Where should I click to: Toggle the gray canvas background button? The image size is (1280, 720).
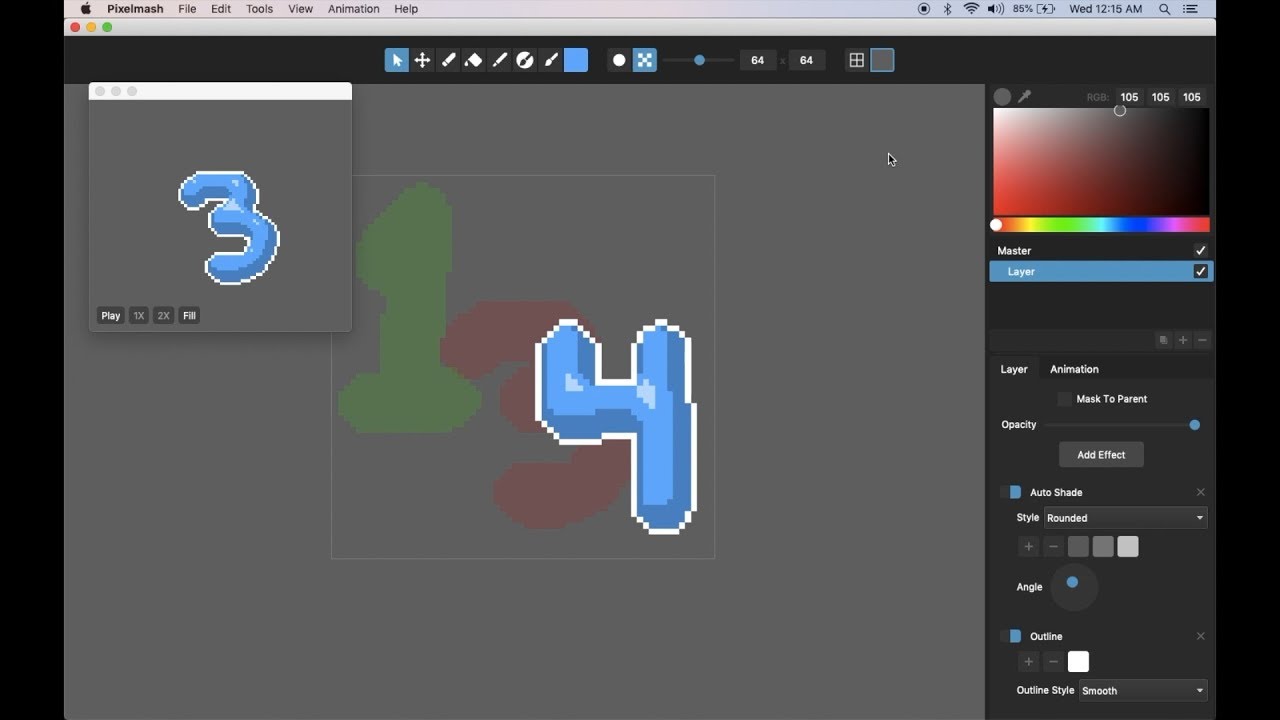pyautogui.click(x=882, y=60)
